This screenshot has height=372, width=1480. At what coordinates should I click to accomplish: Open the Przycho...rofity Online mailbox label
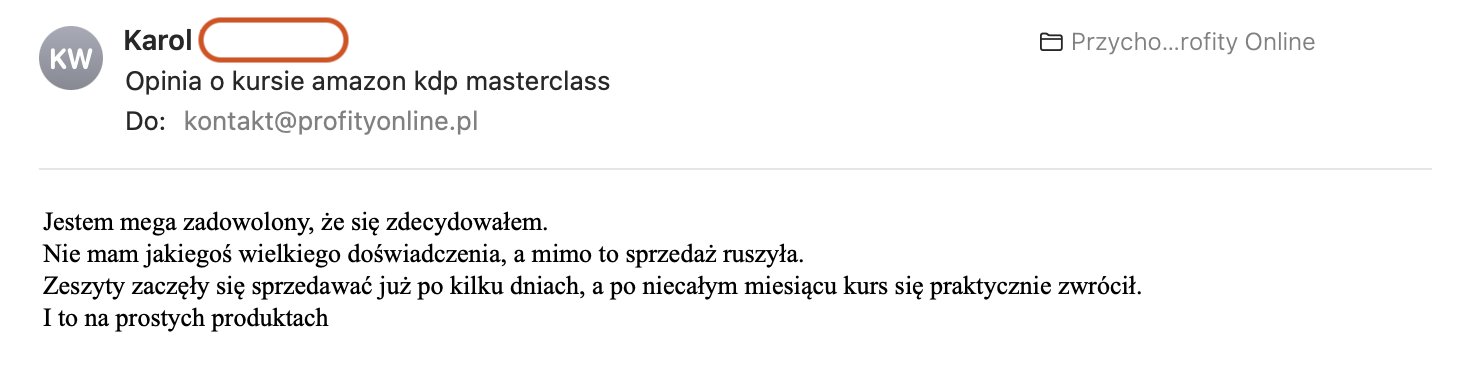pos(1192,42)
